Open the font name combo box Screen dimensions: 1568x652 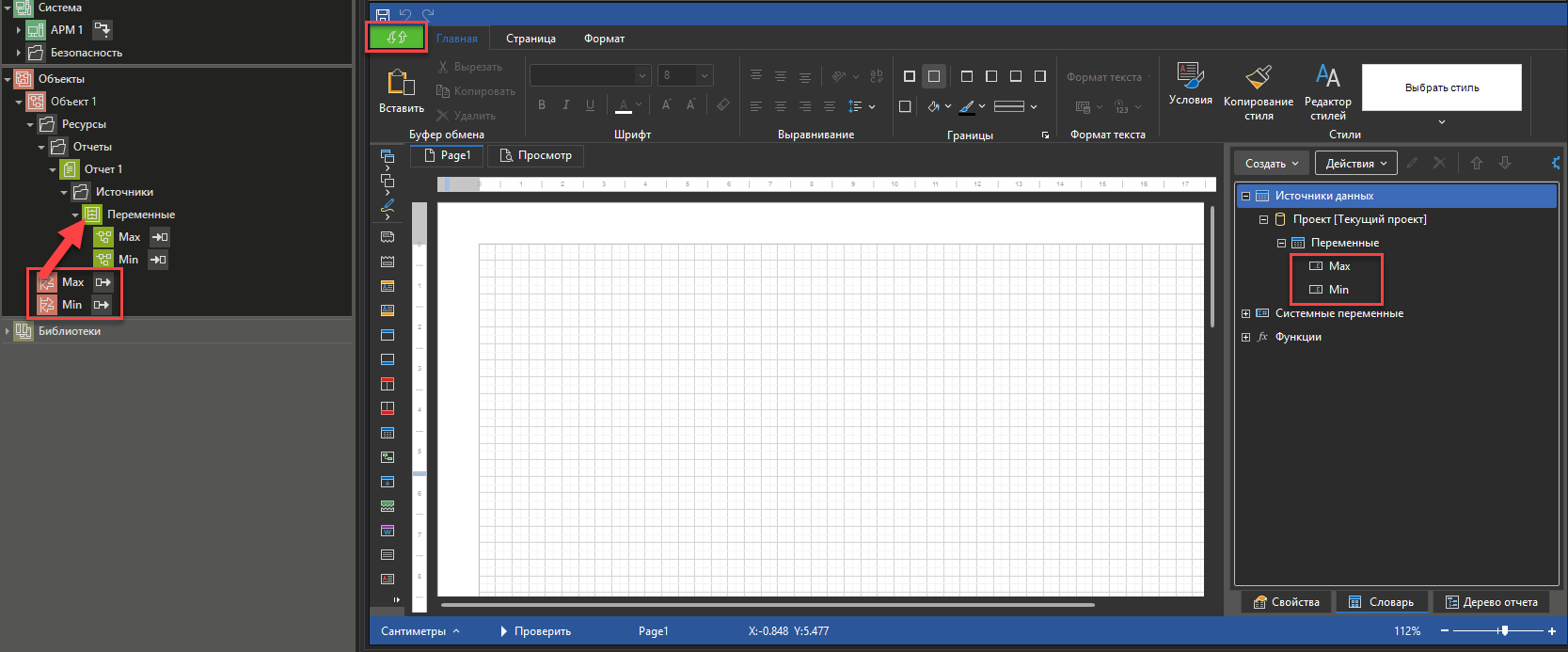[x=591, y=75]
